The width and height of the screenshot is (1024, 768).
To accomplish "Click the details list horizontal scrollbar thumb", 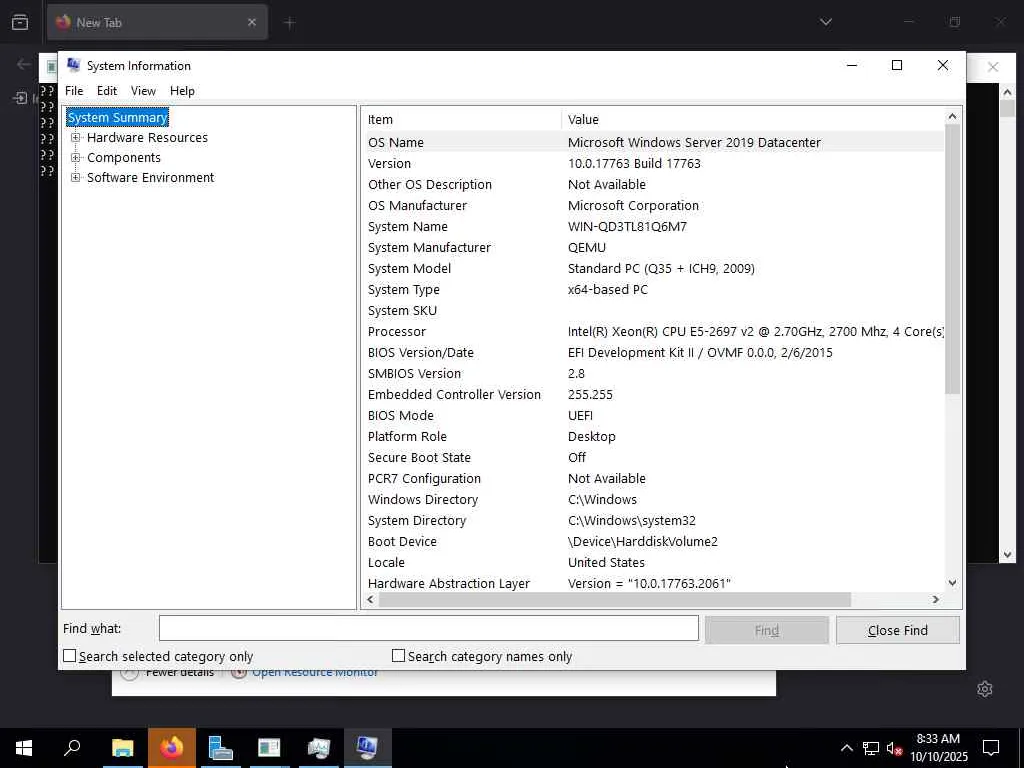I will [x=615, y=600].
